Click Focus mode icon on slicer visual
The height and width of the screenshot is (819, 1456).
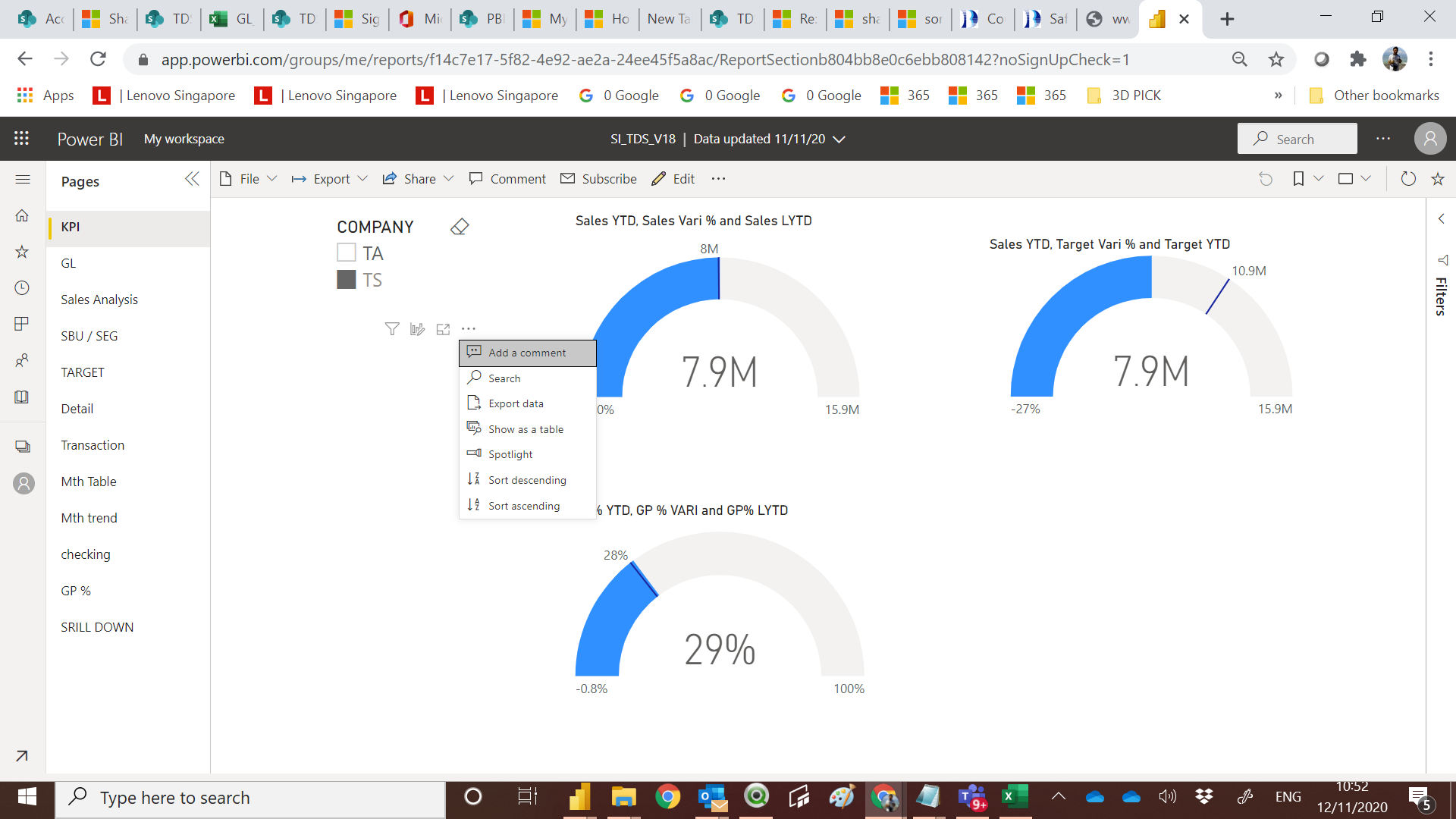pyautogui.click(x=443, y=329)
